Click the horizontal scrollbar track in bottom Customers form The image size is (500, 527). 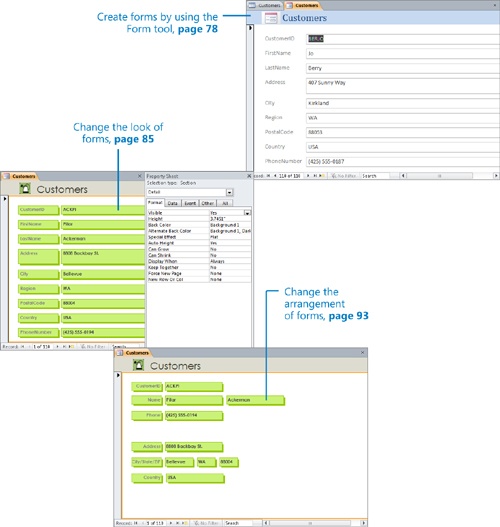[x=315, y=523]
